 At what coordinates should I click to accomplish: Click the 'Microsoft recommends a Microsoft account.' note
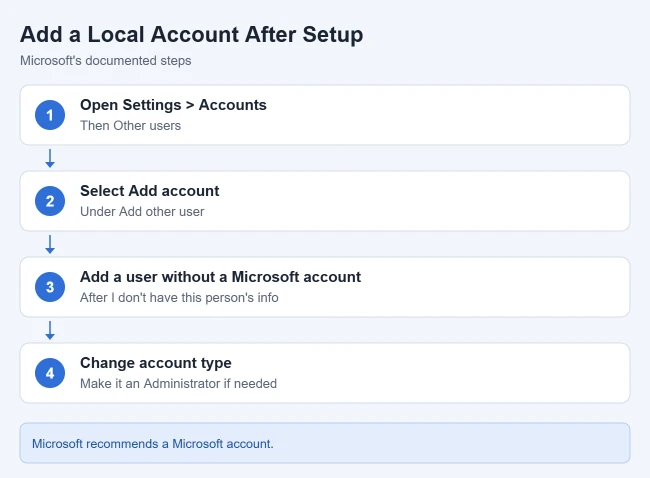pos(325,443)
